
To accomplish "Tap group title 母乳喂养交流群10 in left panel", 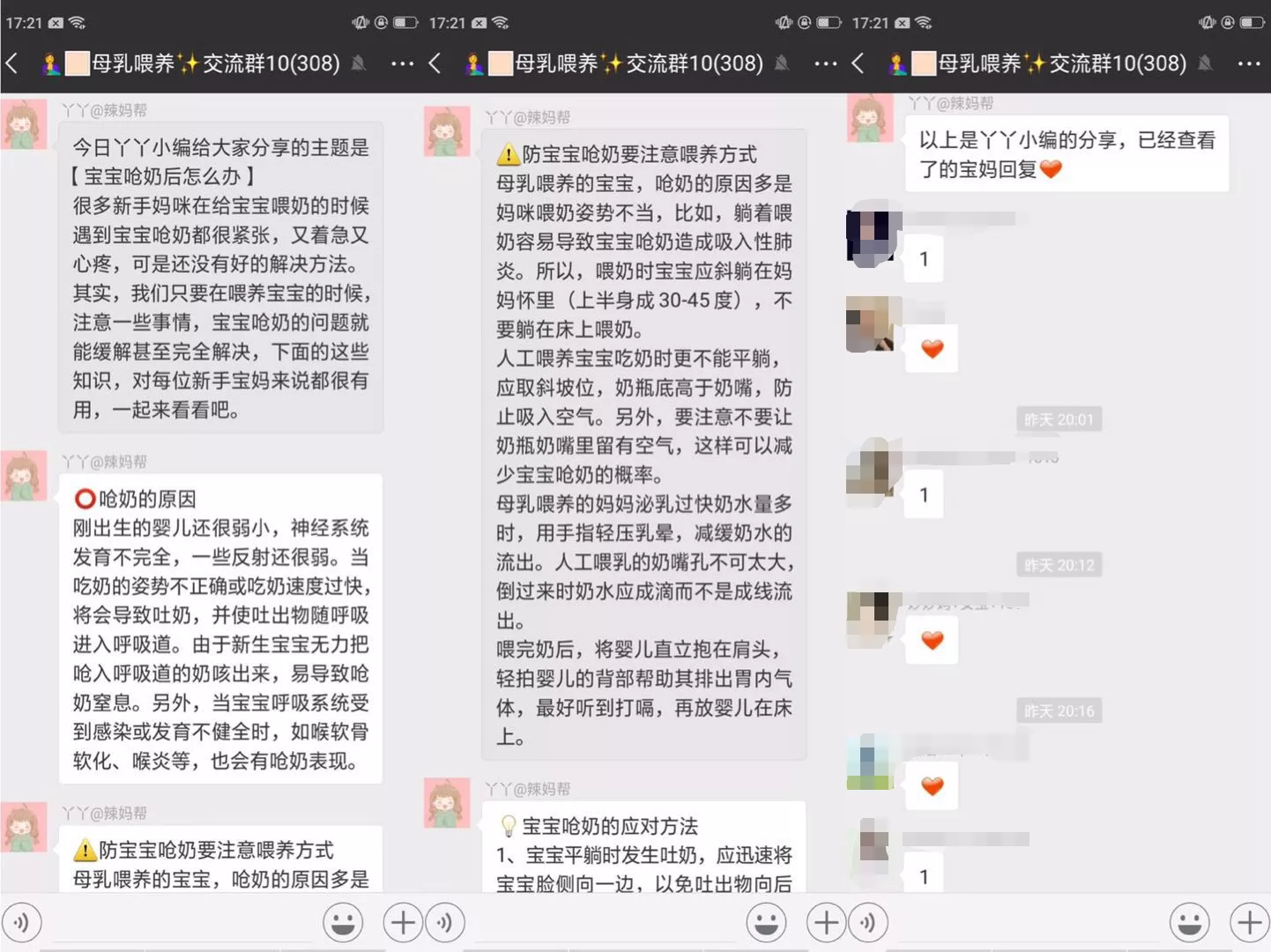I will [215, 63].
